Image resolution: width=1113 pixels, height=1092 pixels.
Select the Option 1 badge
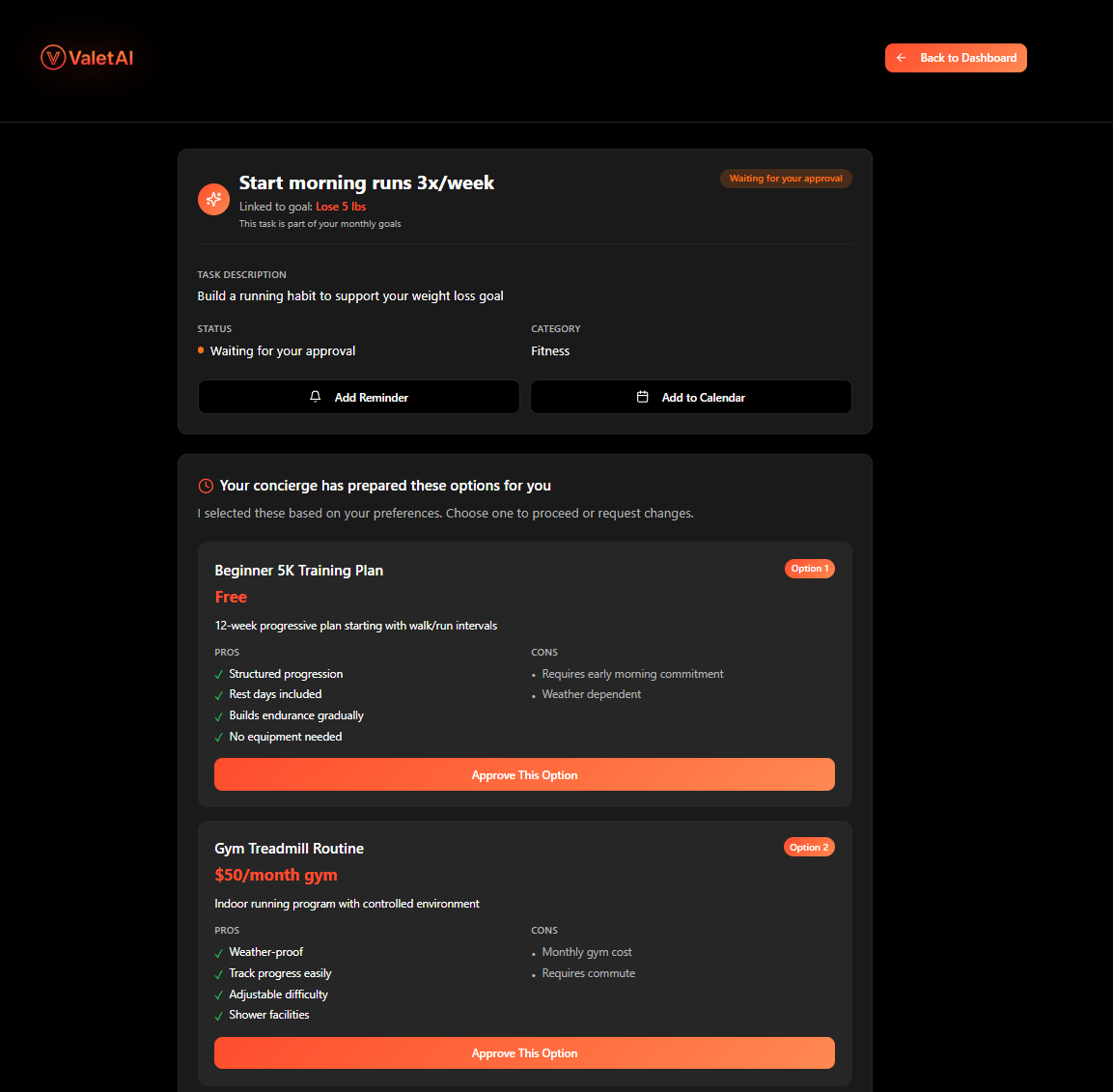click(x=810, y=569)
